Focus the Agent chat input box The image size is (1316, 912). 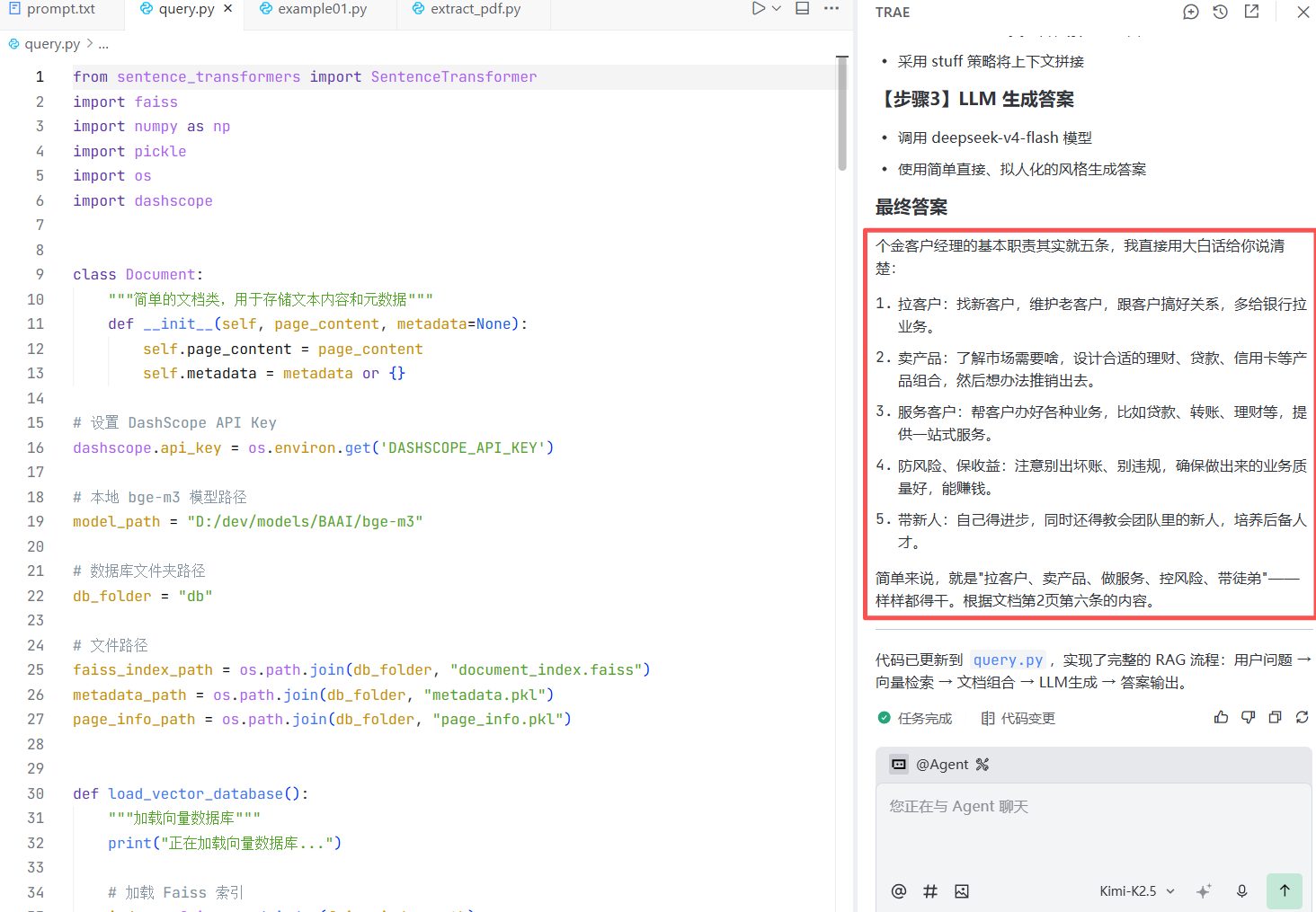(x=1094, y=827)
